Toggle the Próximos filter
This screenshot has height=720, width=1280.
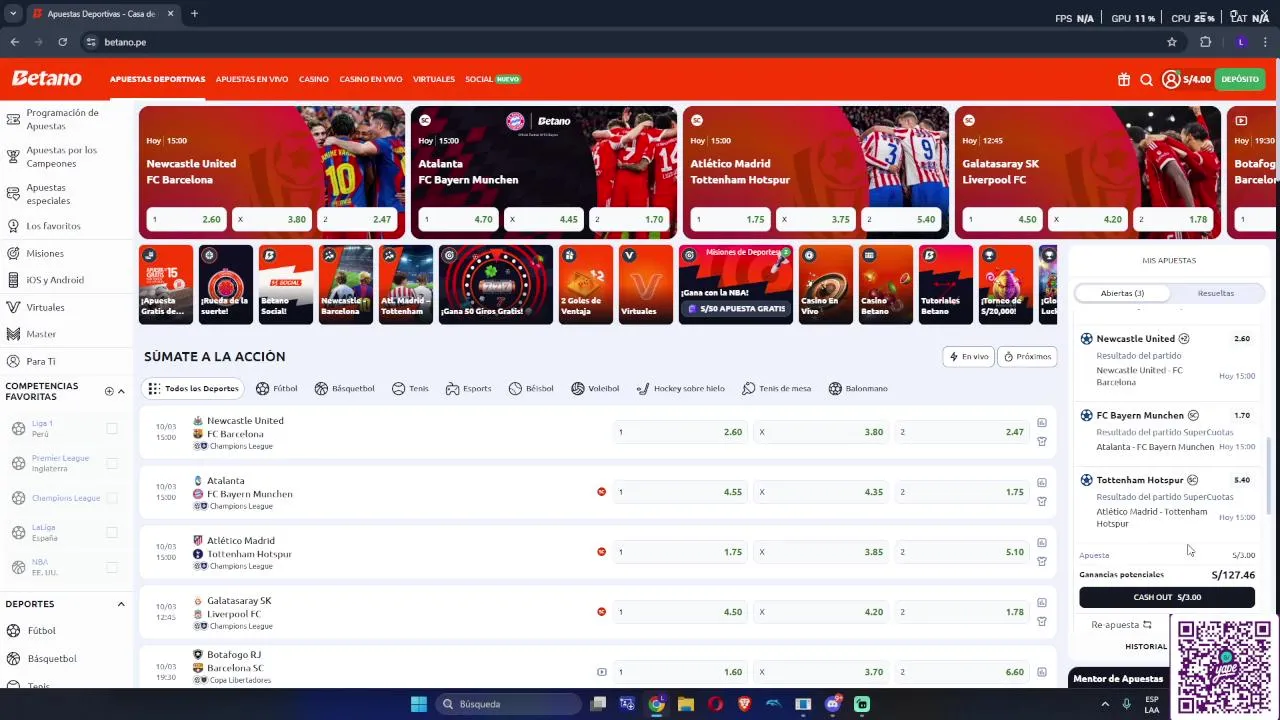click(1028, 356)
